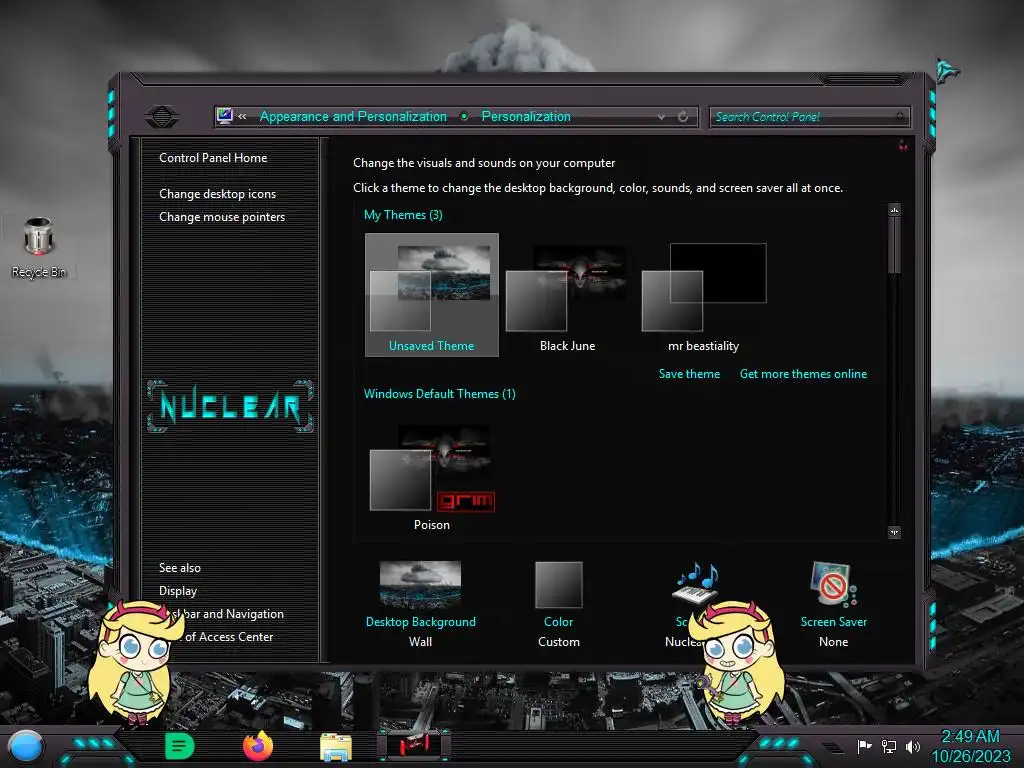Image resolution: width=1024 pixels, height=768 pixels.
Task: Focus the Search Control Panel field
Action: (809, 117)
